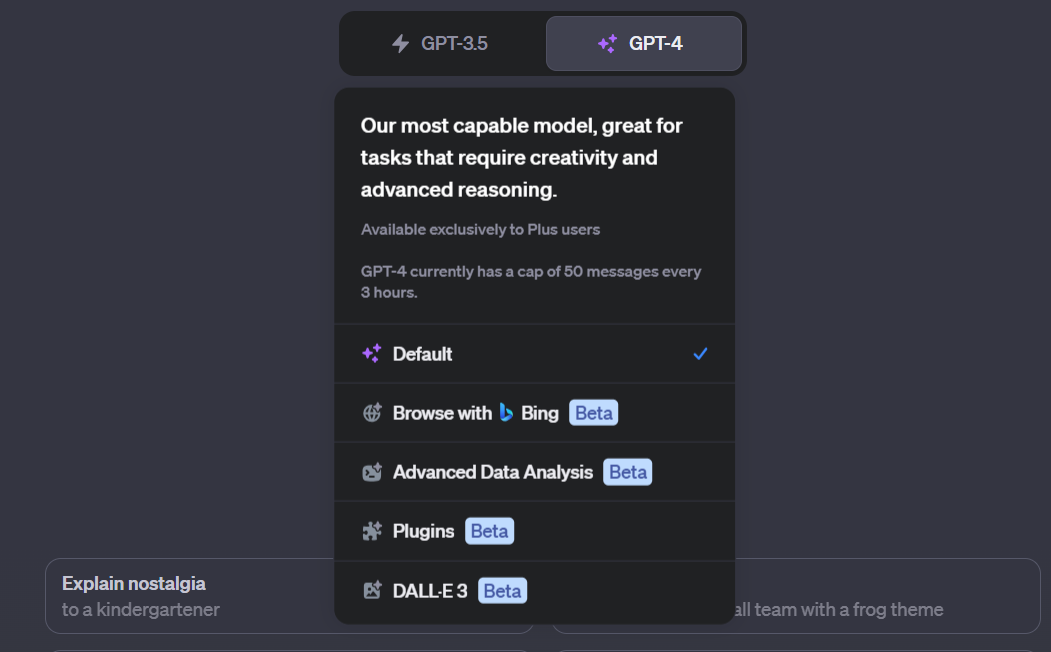Click the Beta badge beside DALL-E 3
The height and width of the screenshot is (652, 1051).
tap(502, 591)
